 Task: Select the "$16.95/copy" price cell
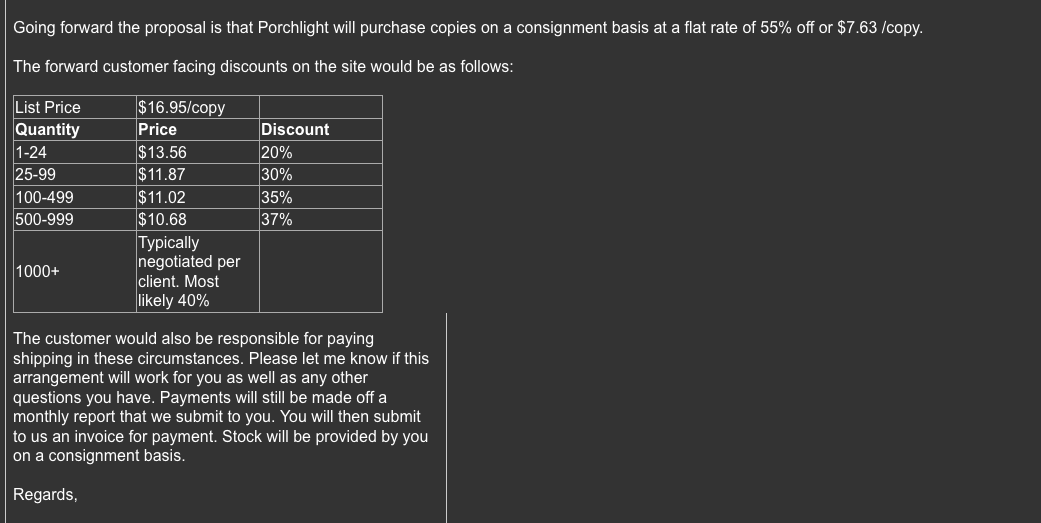coord(181,107)
